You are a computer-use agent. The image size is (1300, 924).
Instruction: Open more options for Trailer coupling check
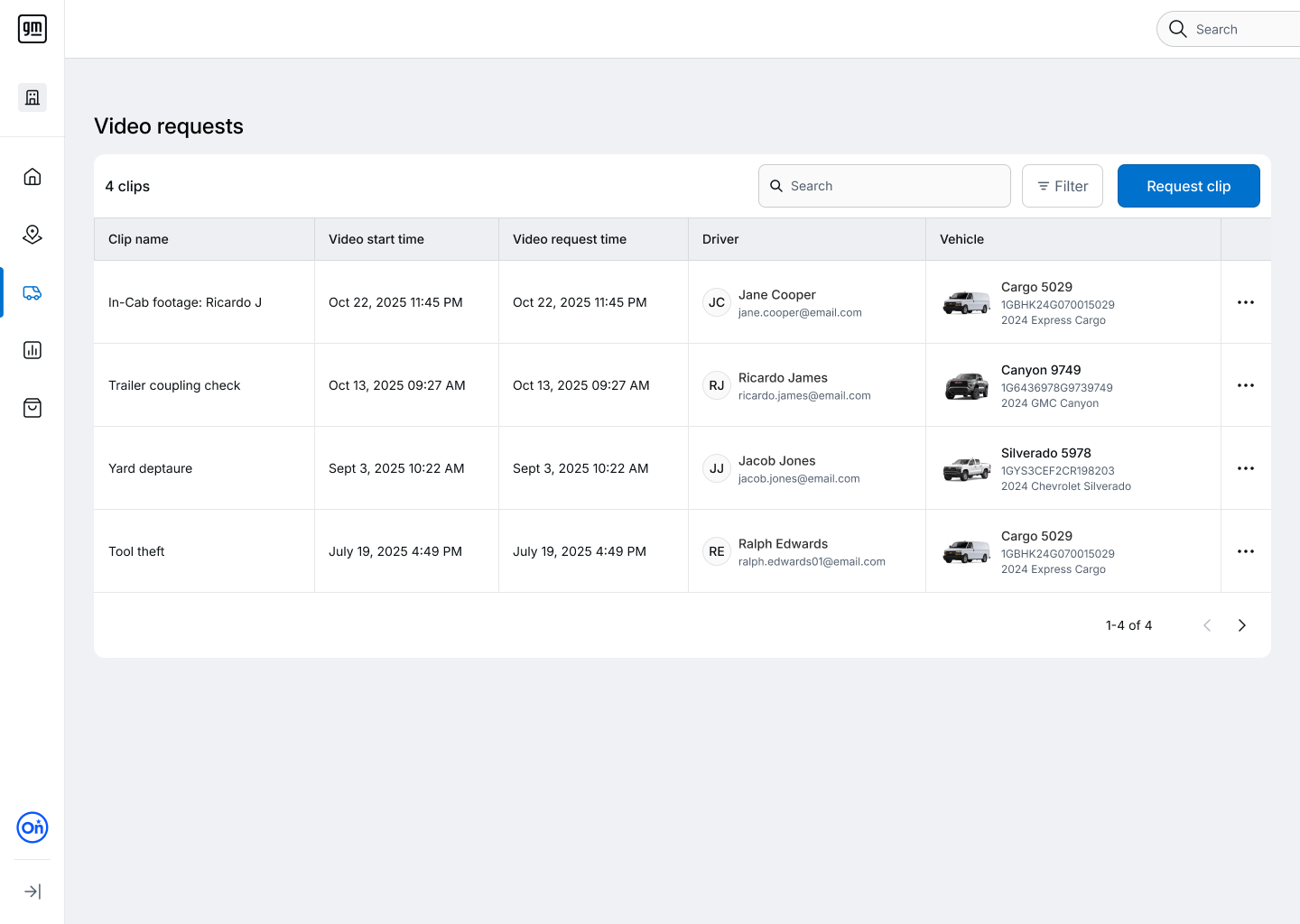tap(1246, 385)
